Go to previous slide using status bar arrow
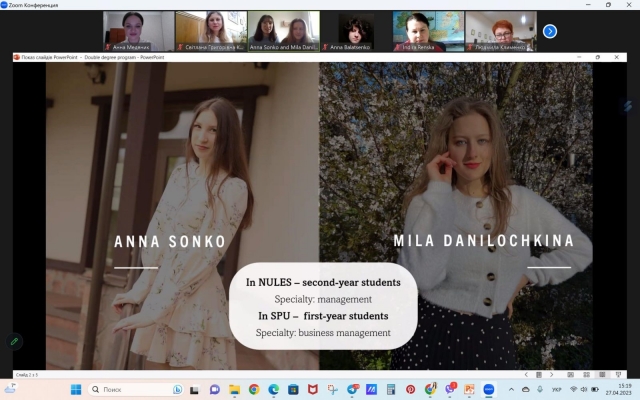640x400 pixels. (x=526, y=374)
